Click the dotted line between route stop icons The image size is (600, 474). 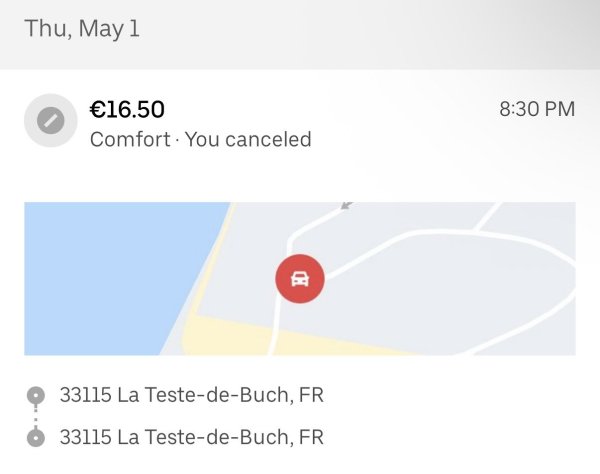coord(36,416)
